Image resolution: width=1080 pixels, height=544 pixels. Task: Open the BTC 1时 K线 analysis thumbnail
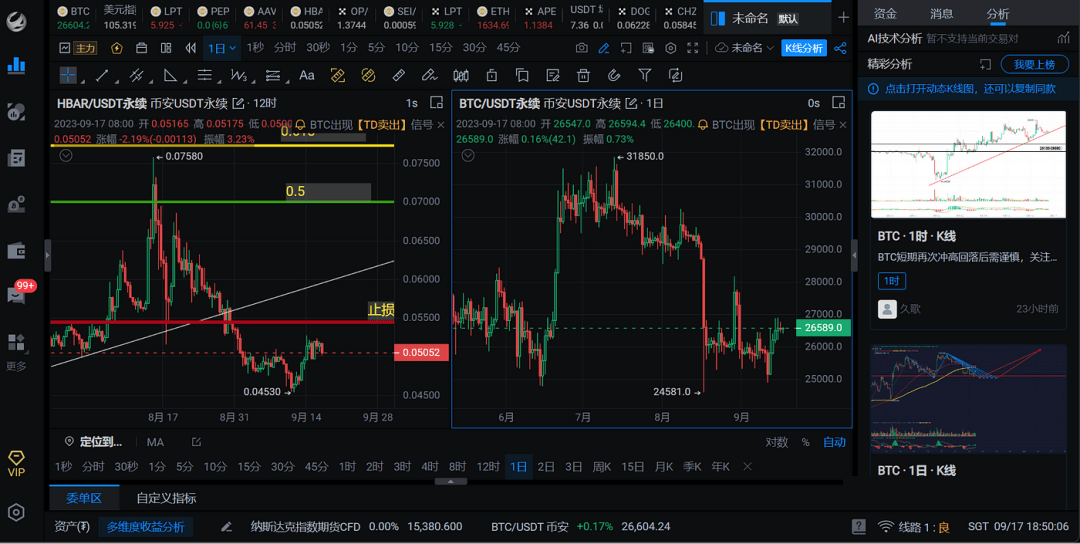point(964,164)
